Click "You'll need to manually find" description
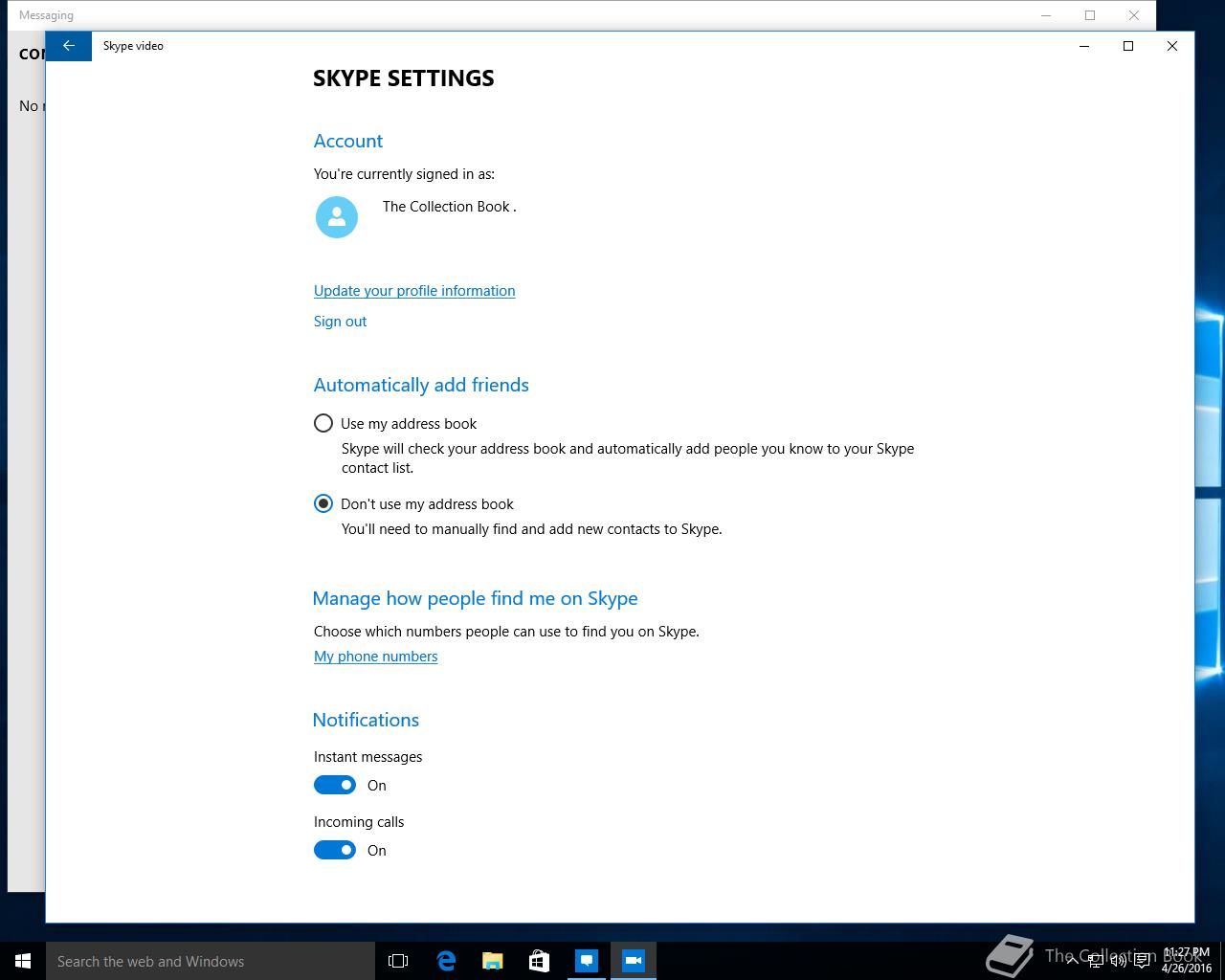 (532, 529)
